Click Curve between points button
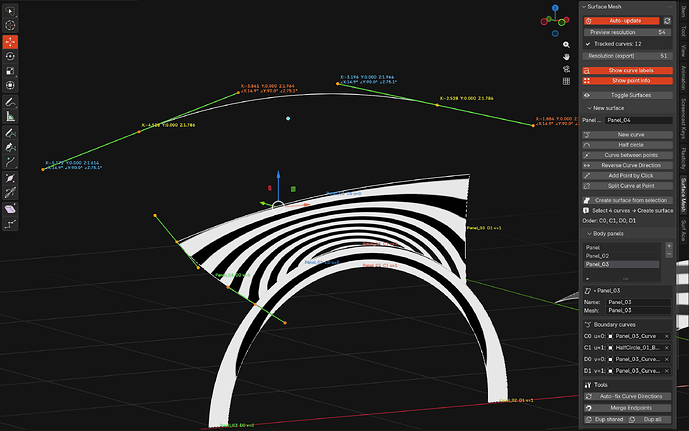The height and width of the screenshot is (431, 689). click(x=627, y=155)
